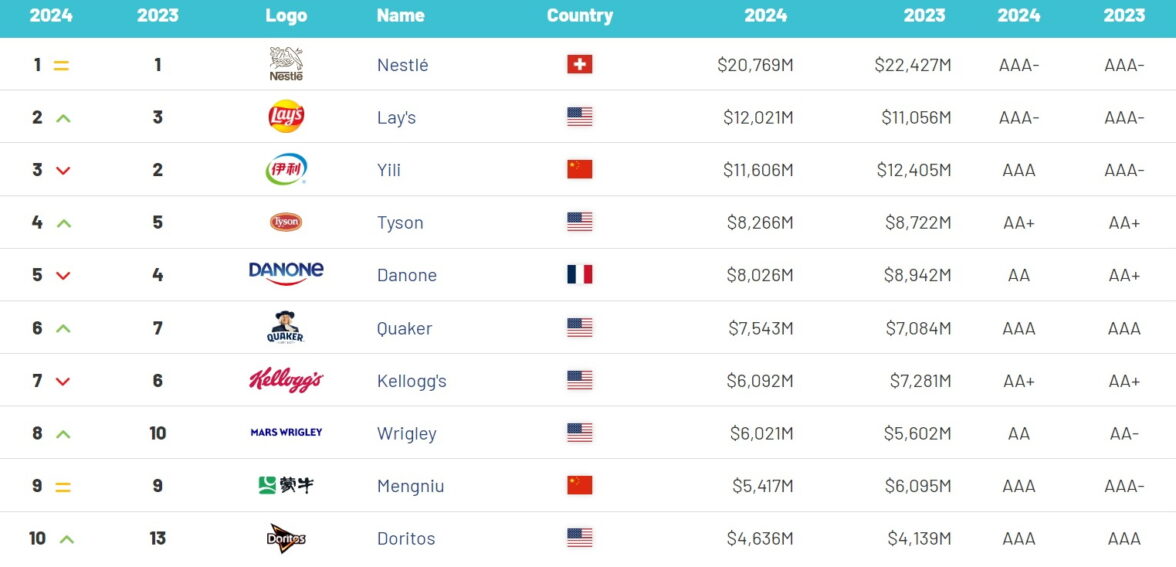Click the red down arrow beside rank 3
The width and height of the screenshot is (1176, 567).
(x=63, y=170)
